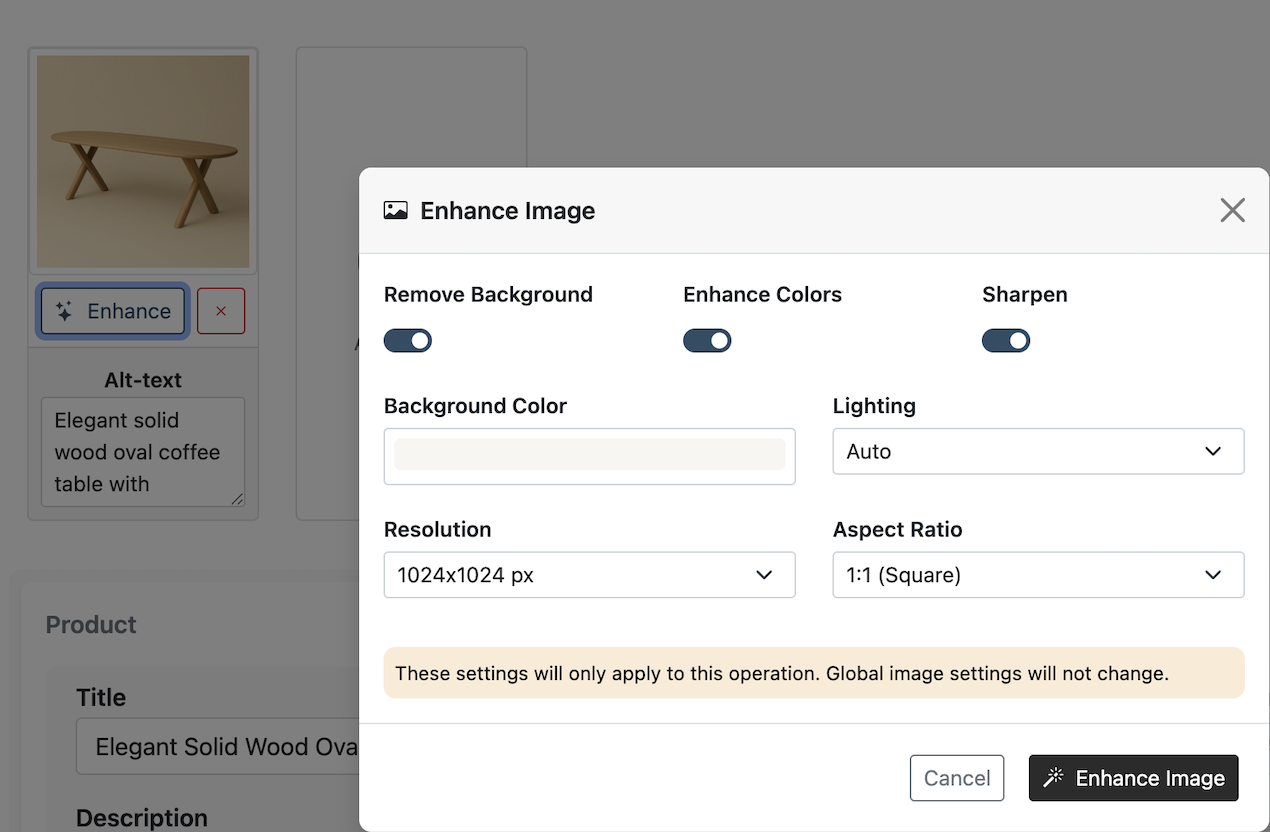Click the red × to delete the table image

tap(220, 311)
